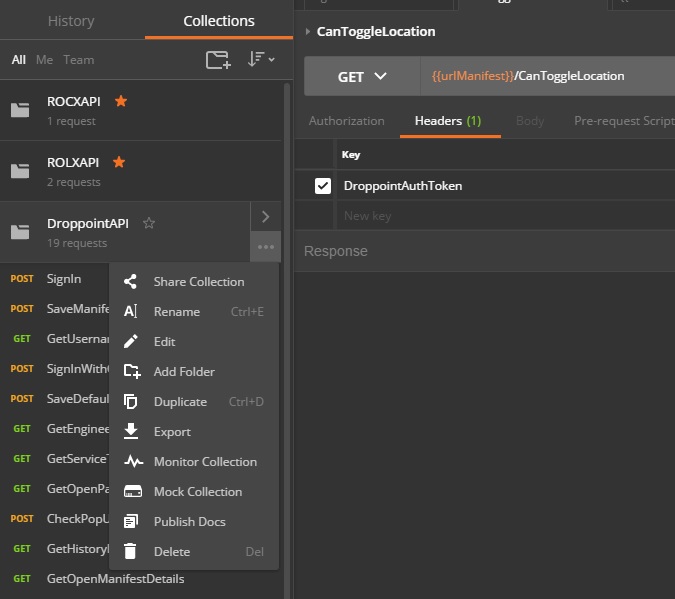Open the POST SignIn request
Screen dimensions: 675x599
[55, 279]
